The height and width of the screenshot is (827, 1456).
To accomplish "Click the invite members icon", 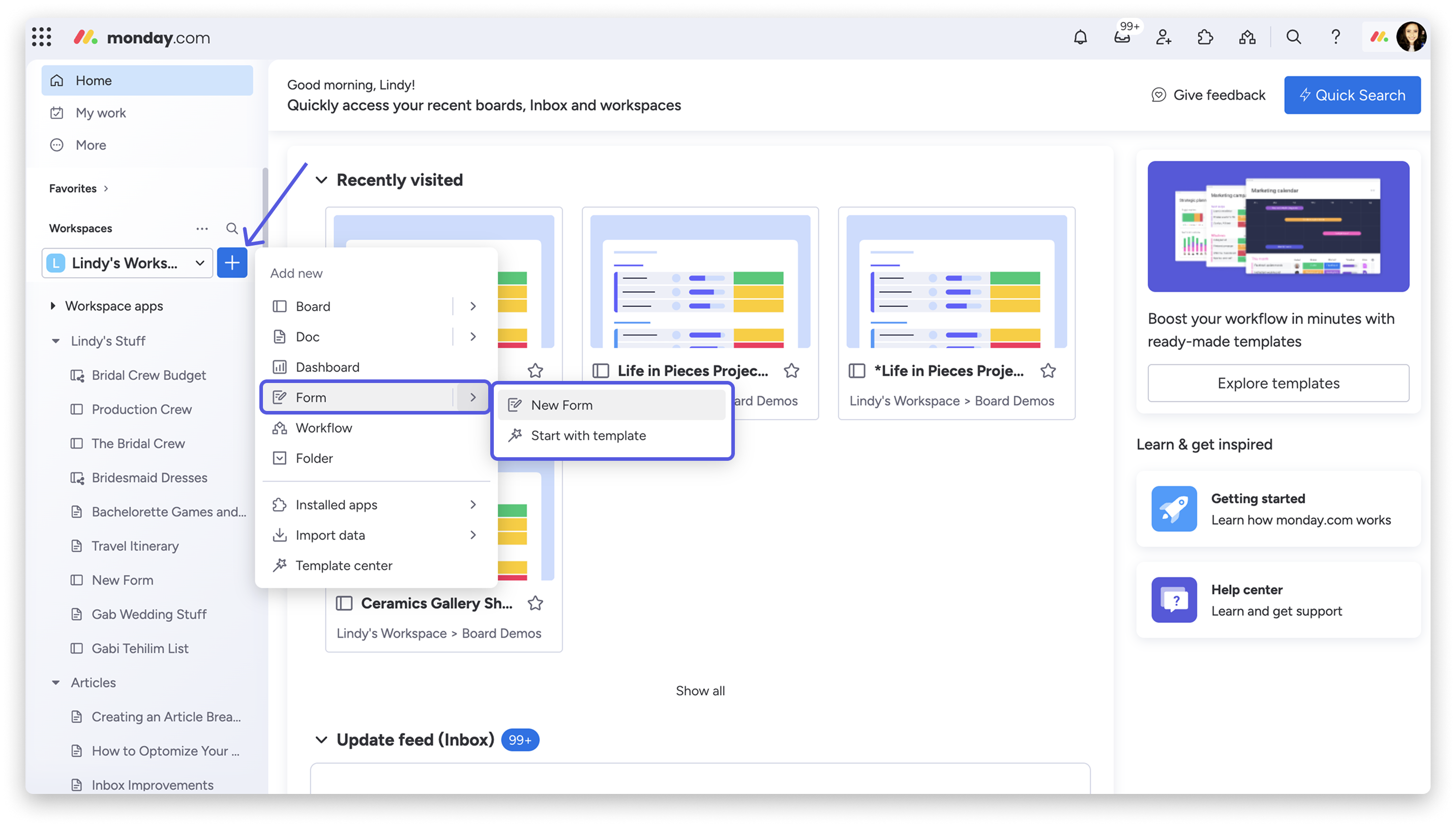I will click(x=1164, y=38).
